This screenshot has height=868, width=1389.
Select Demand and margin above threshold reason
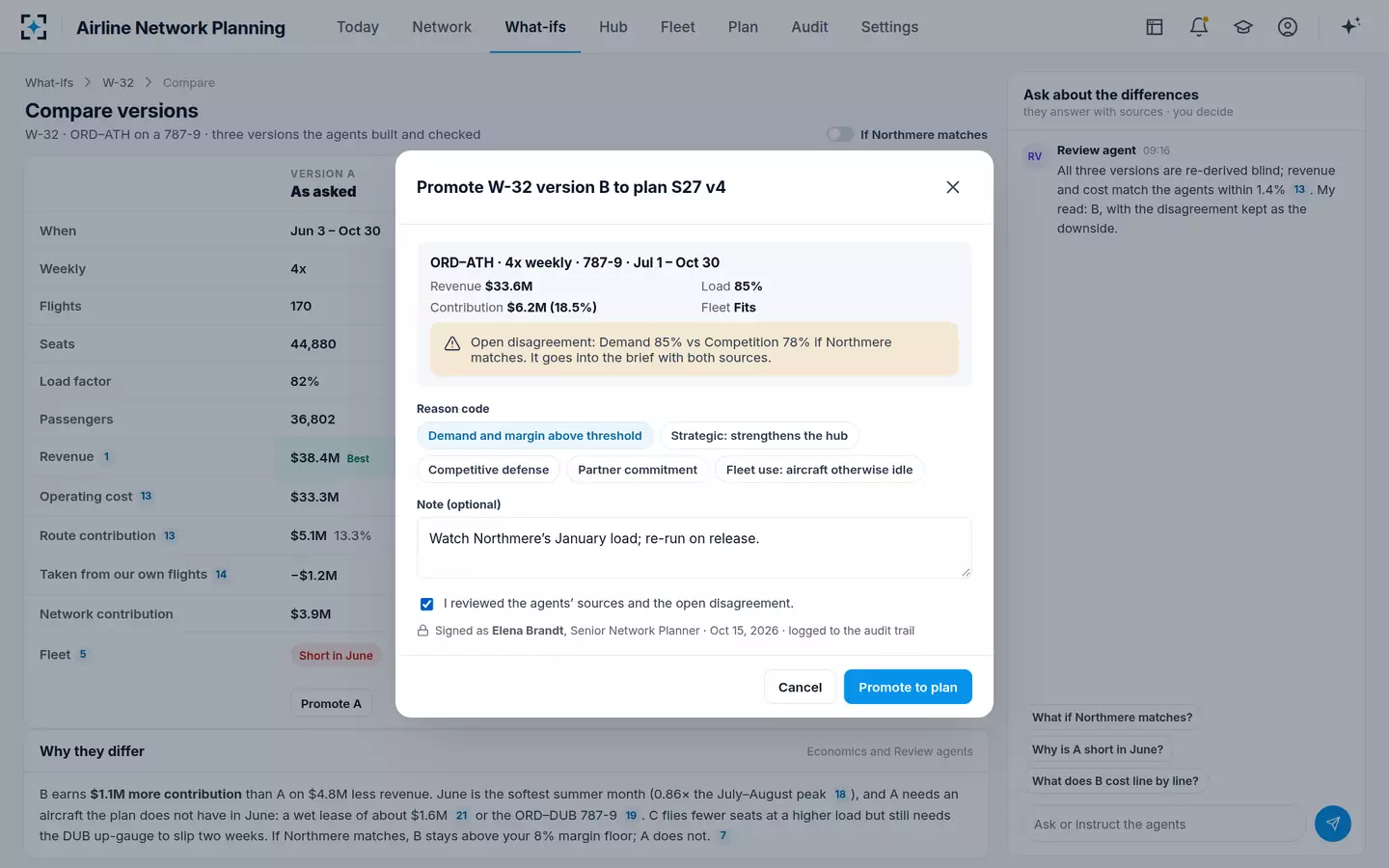[x=535, y=436]
